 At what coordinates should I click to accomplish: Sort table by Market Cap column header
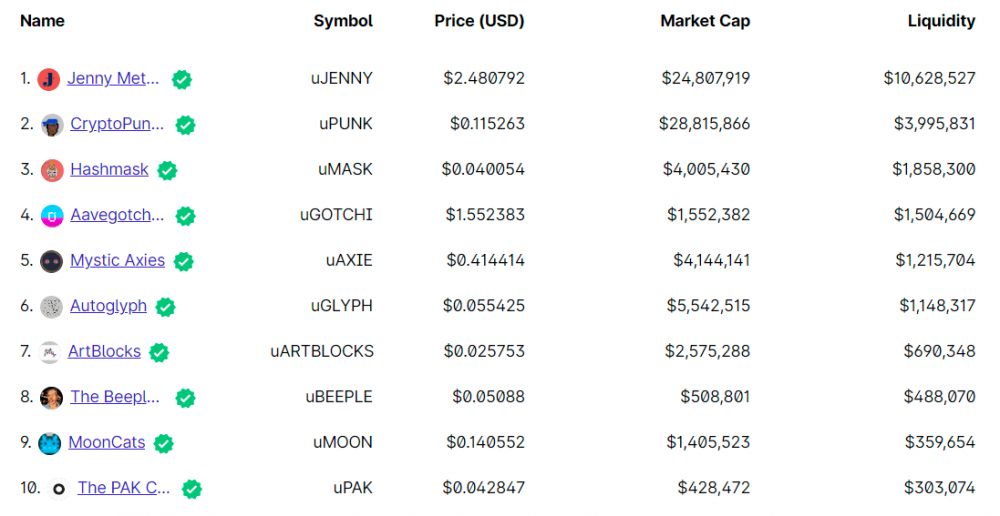coord(705,21)
